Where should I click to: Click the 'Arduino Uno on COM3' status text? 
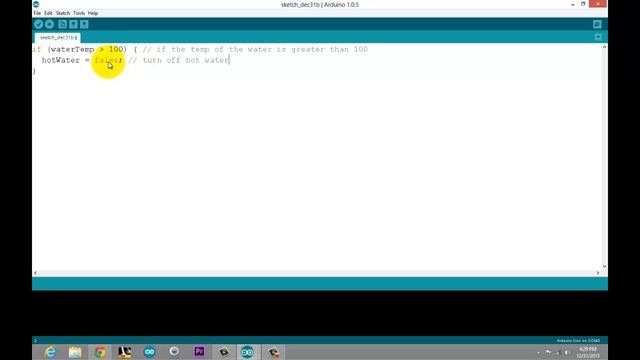pos(578,340)
